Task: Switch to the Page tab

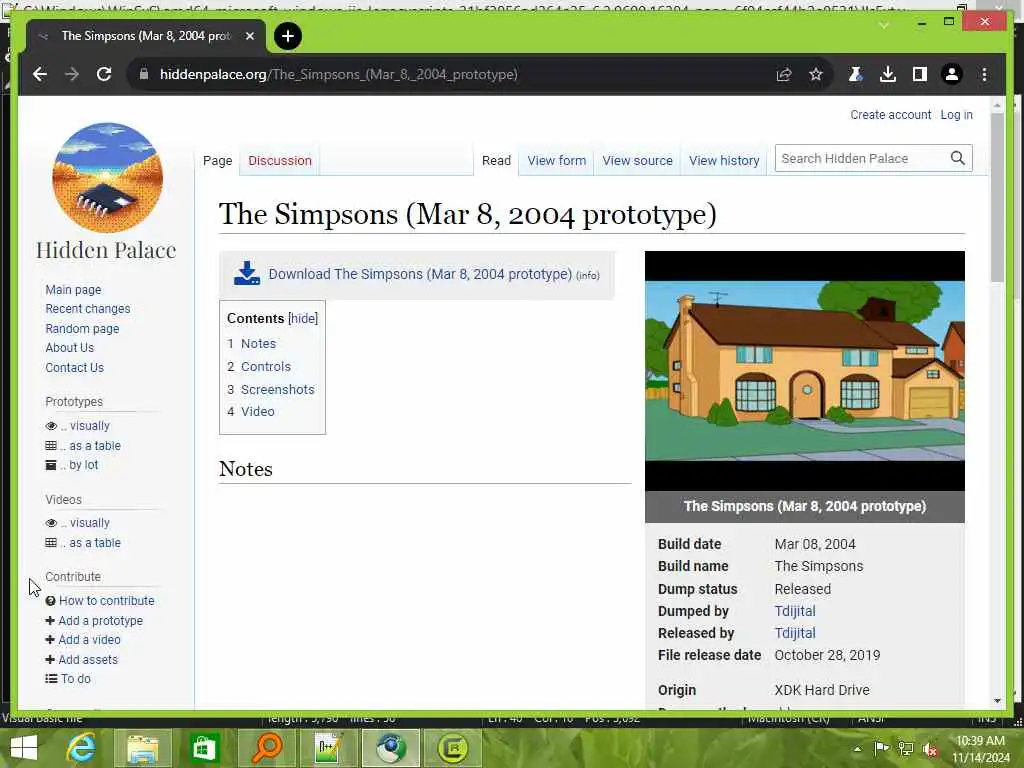Action: [217, 161]
